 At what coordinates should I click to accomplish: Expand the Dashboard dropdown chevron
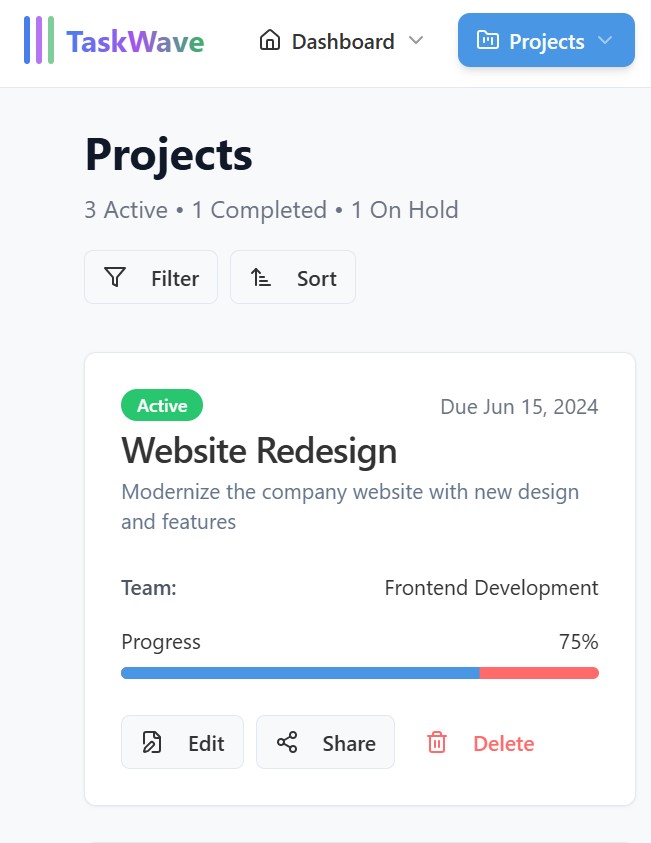tap(417, 41)
